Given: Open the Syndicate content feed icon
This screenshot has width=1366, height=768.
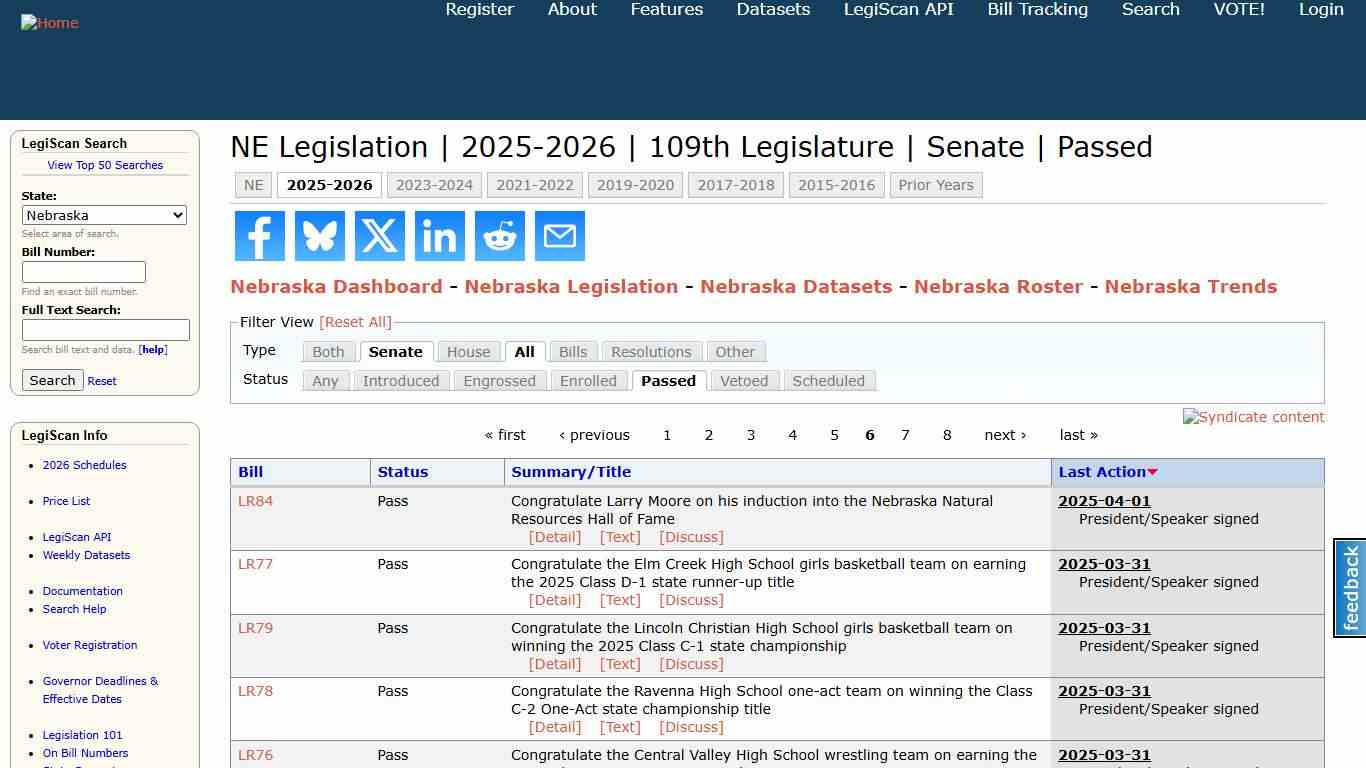Looking at the screenshot, I should [1253, 417].
